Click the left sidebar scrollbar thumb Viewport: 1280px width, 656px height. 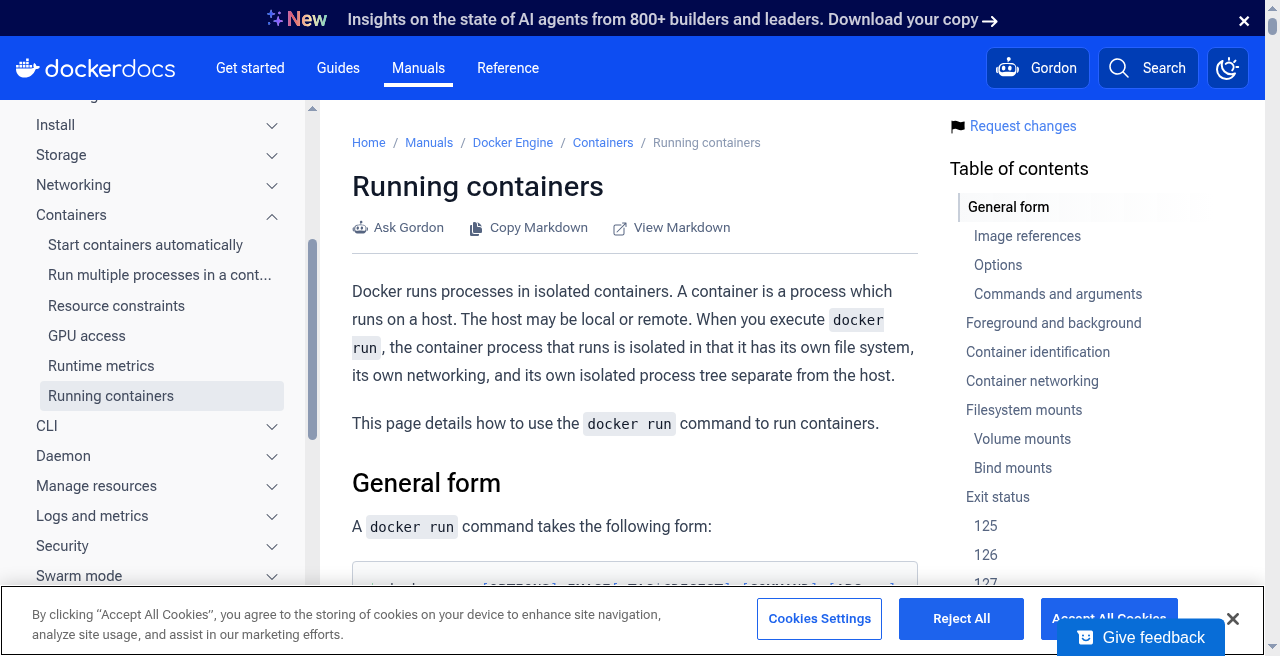[312, 340]
